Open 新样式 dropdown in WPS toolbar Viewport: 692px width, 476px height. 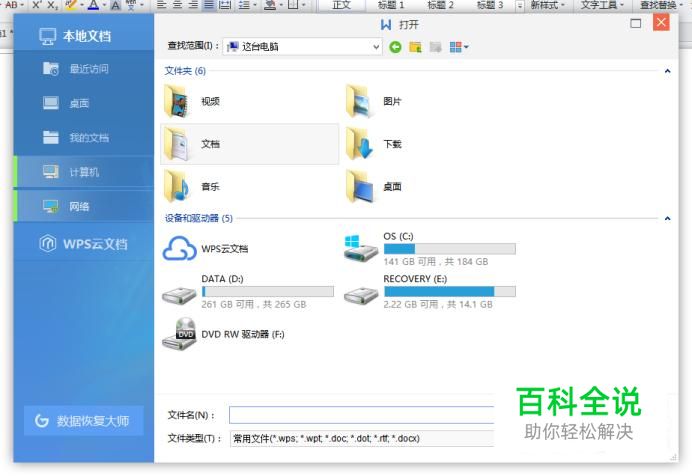548,5
